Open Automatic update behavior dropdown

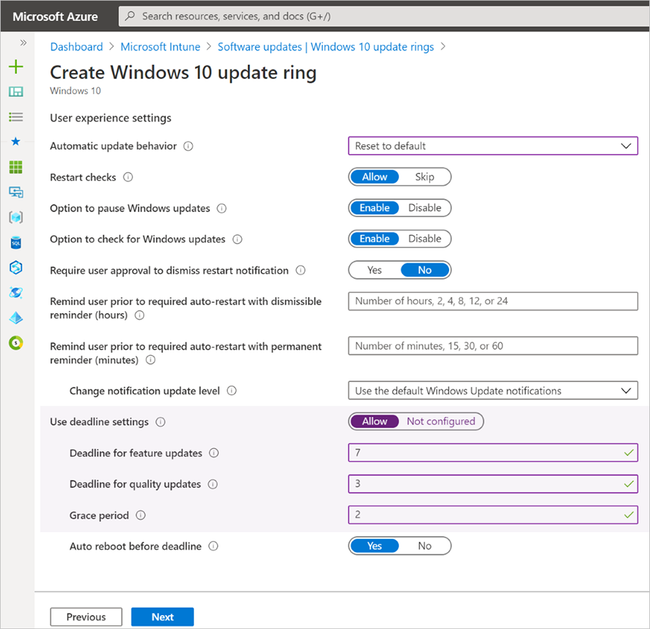tap(493, 146)
